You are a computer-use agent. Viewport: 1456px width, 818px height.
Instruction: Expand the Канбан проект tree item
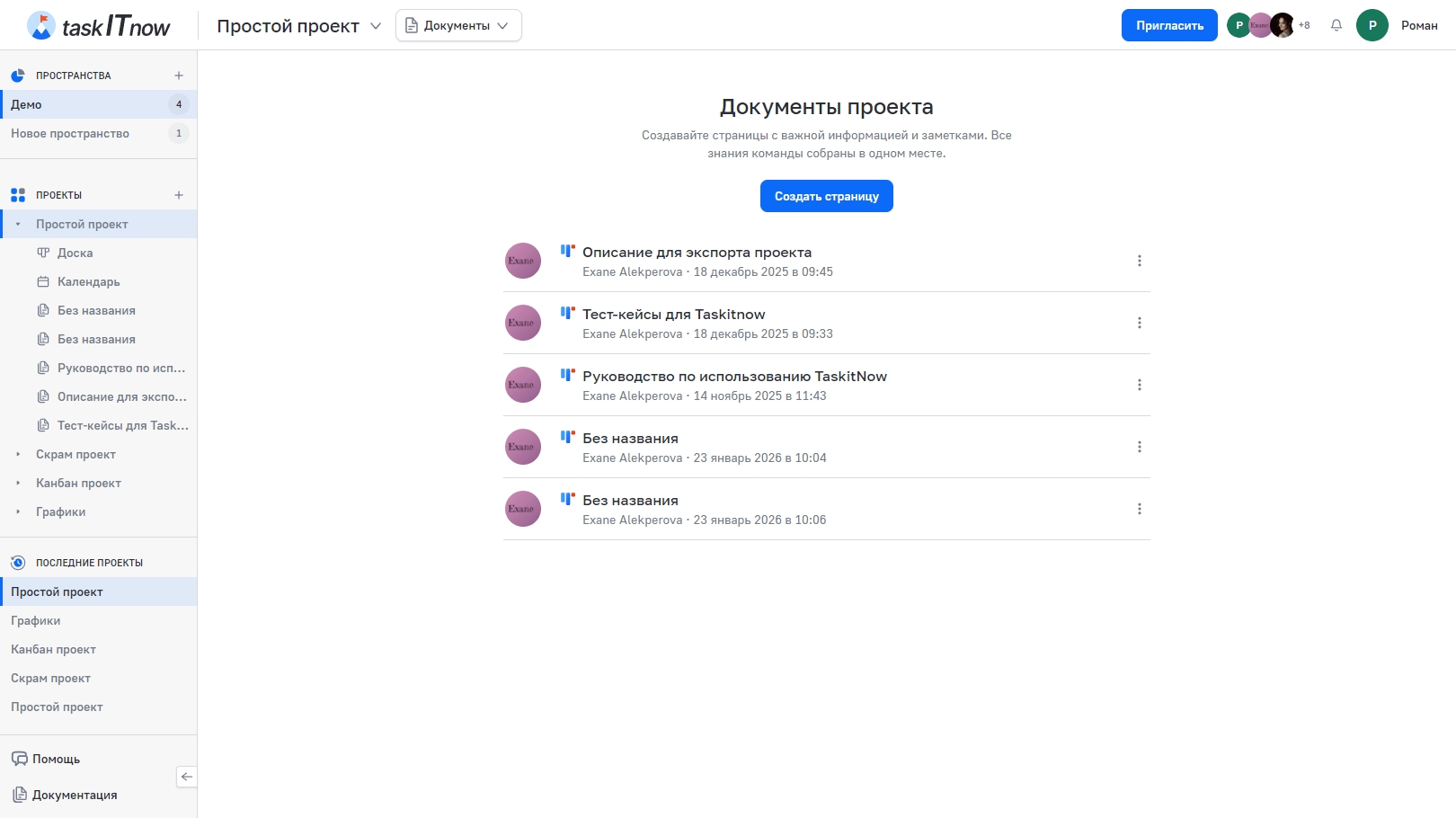[18, 484]
